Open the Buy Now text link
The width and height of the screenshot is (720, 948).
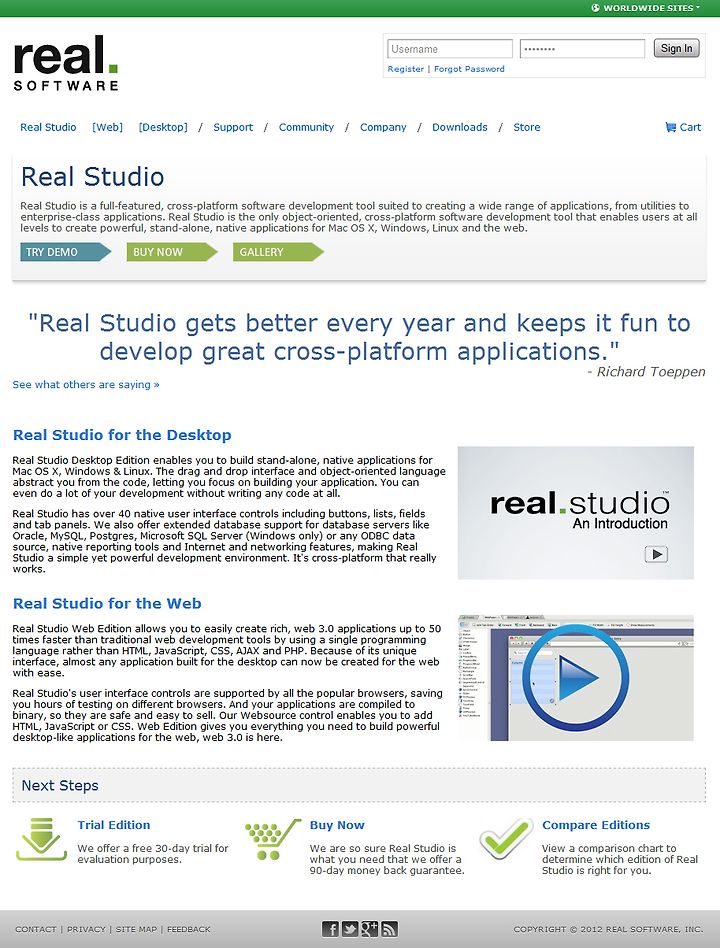click(337, 825)
